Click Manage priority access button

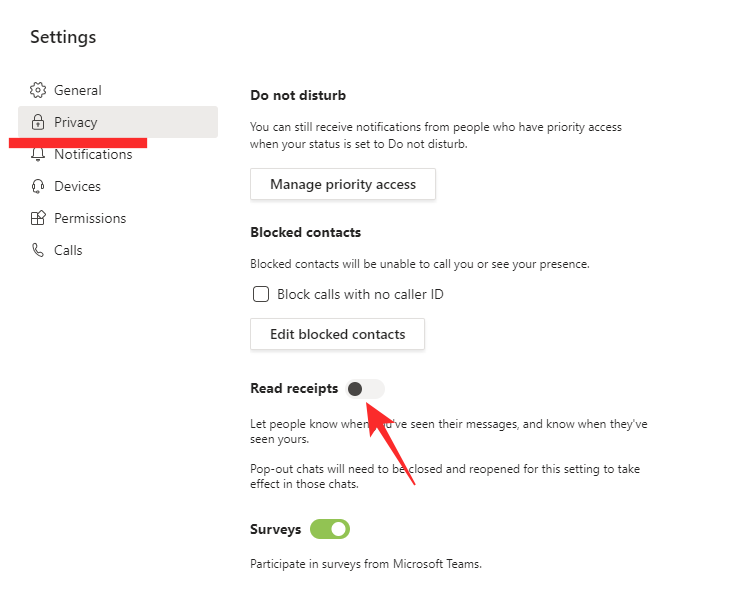(x=343, y=184)
